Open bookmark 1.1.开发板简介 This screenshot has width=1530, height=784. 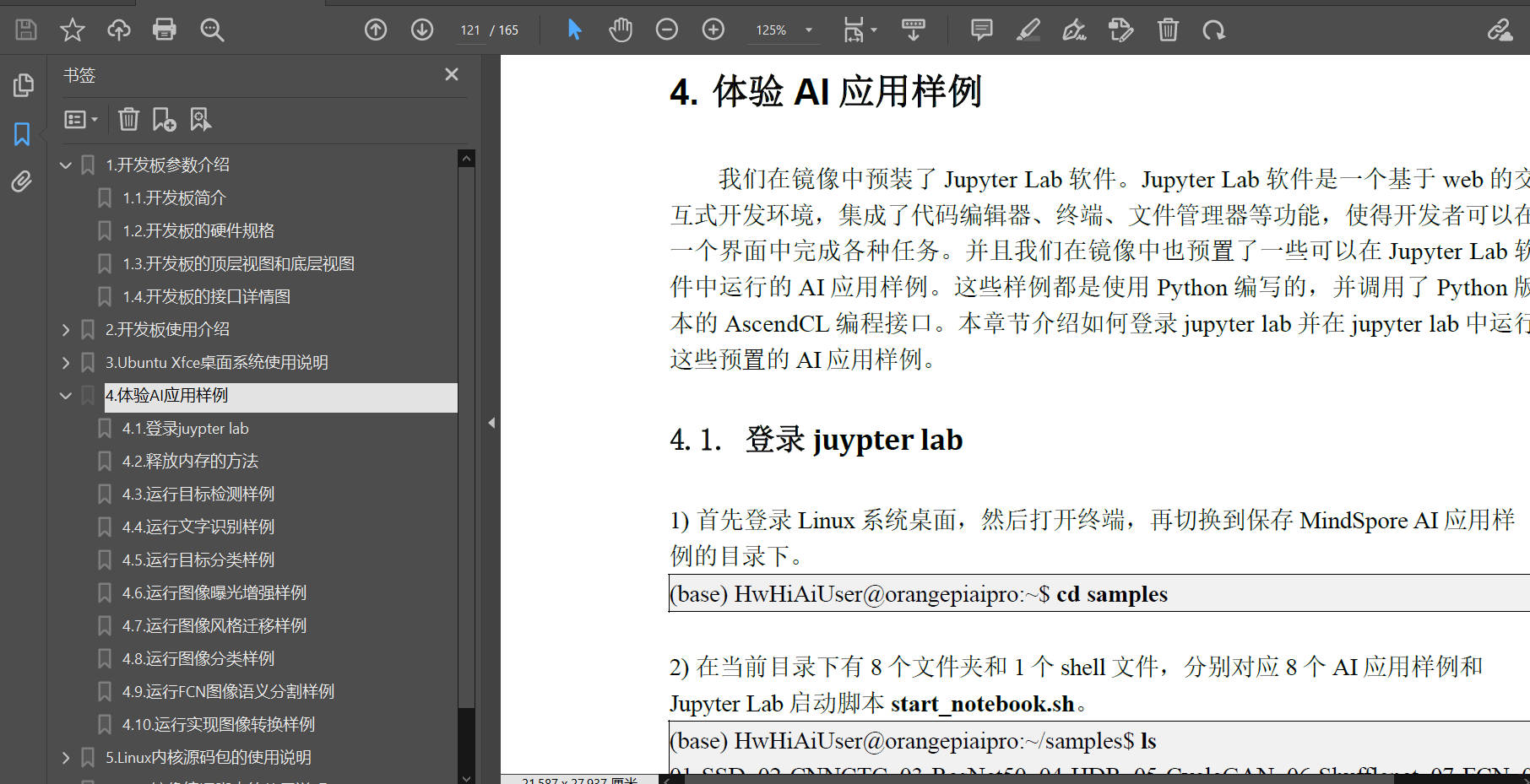point(174,198)
